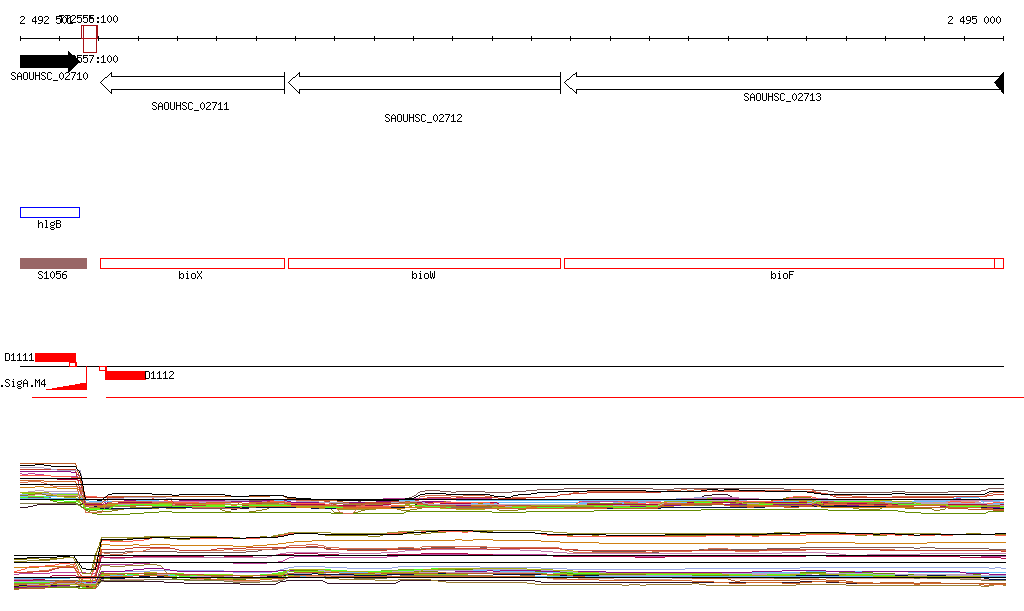Click the SAOUHSC_02712 text label
Image resolution: width=1024 pixels, height=611 pixels.
[x=423, y=118]
